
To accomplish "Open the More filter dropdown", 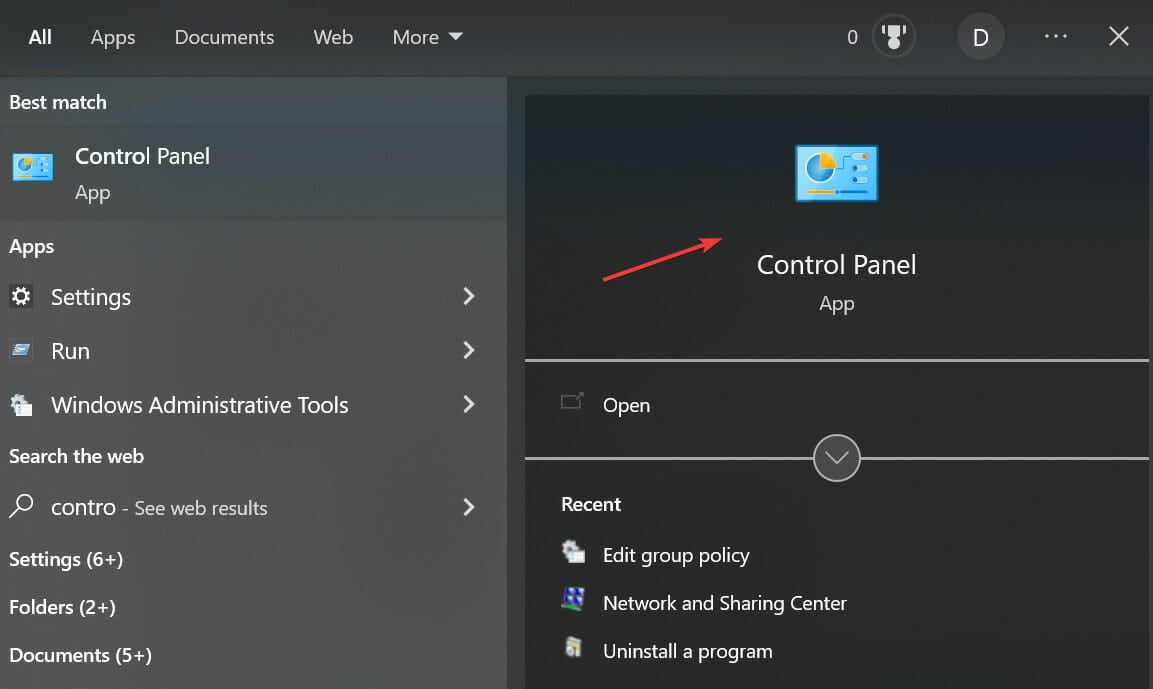I will click(427, 37).
